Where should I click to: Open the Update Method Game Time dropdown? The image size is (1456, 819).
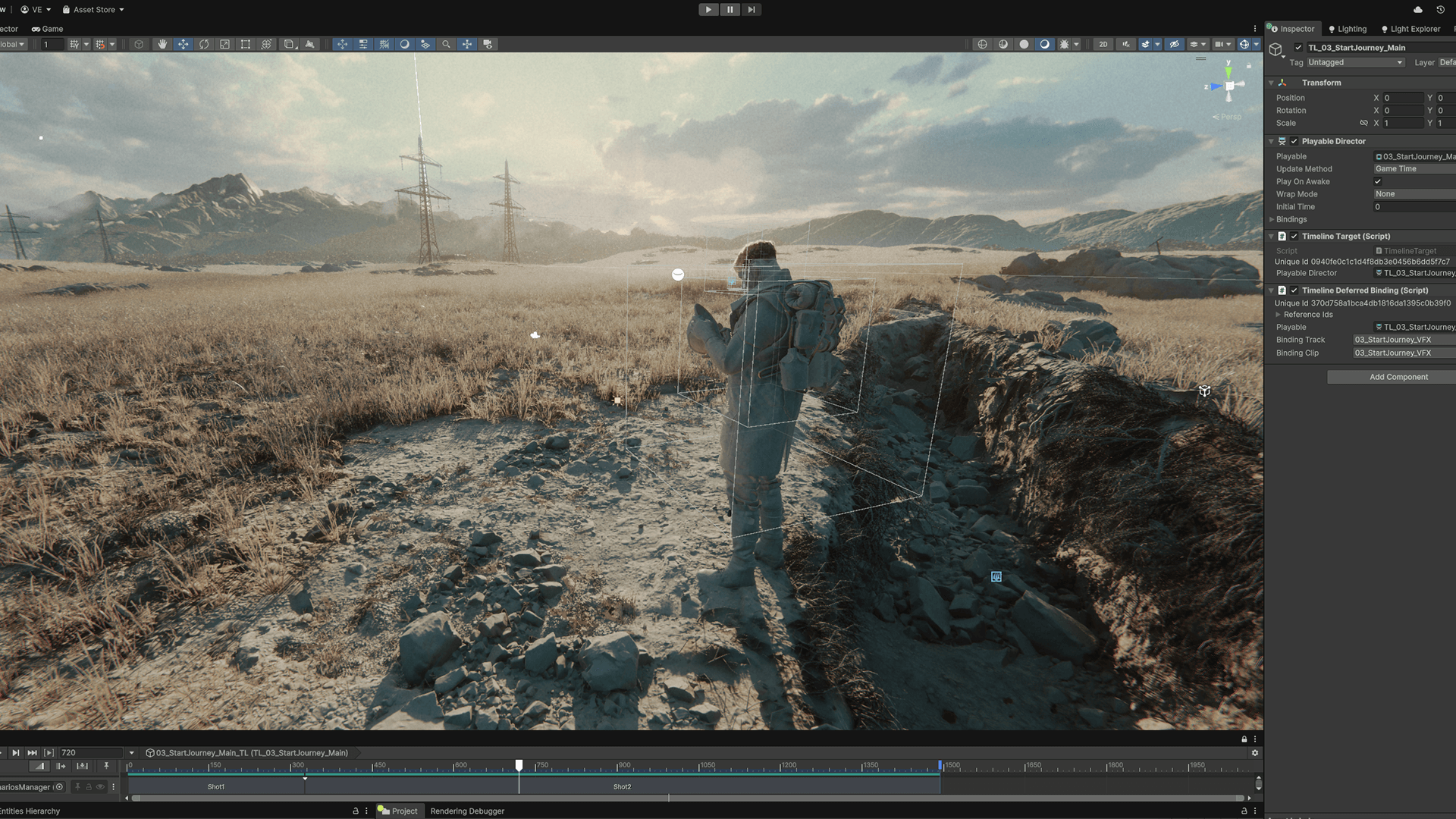coord(1415,168)
